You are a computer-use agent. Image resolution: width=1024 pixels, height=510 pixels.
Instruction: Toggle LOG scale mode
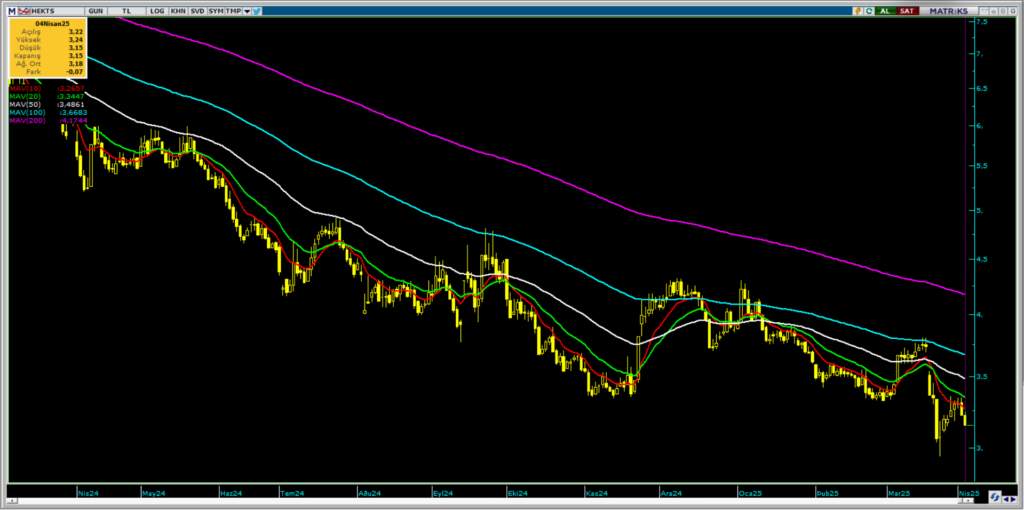[157, 11]
